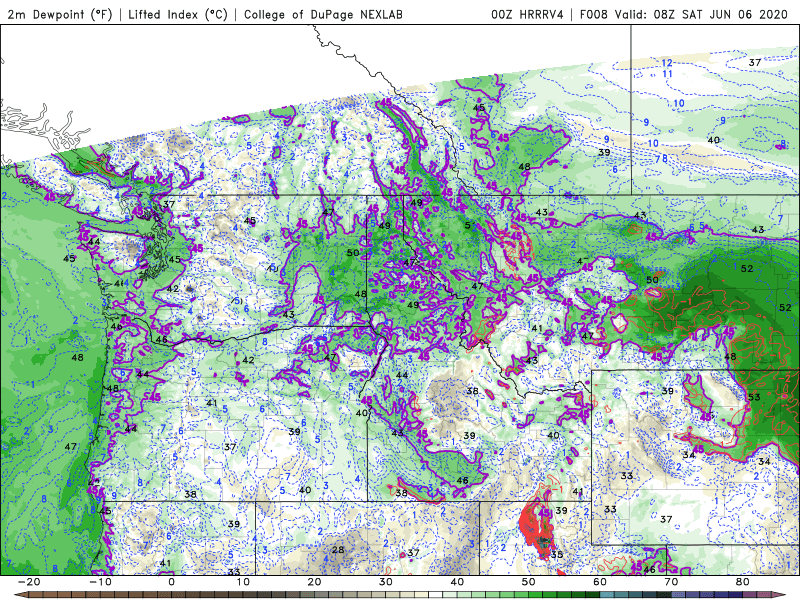Click the "College of DuPage NEXLAB" text
800x600 pixels.
tap(323, 14)
